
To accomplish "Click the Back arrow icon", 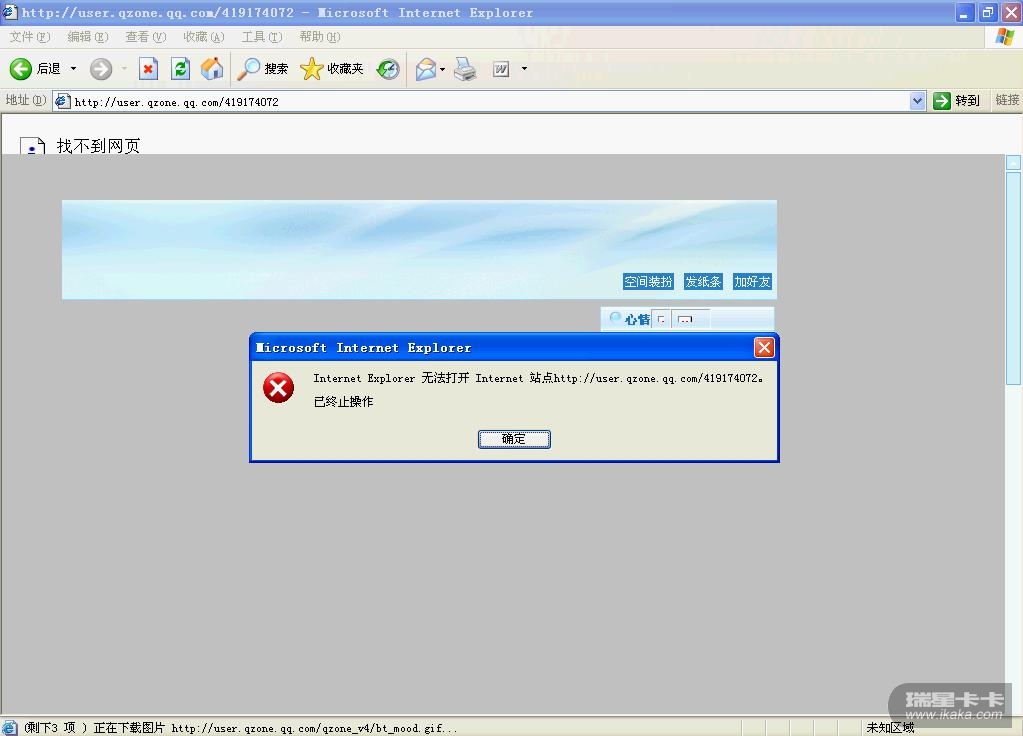I will [20, 69].
